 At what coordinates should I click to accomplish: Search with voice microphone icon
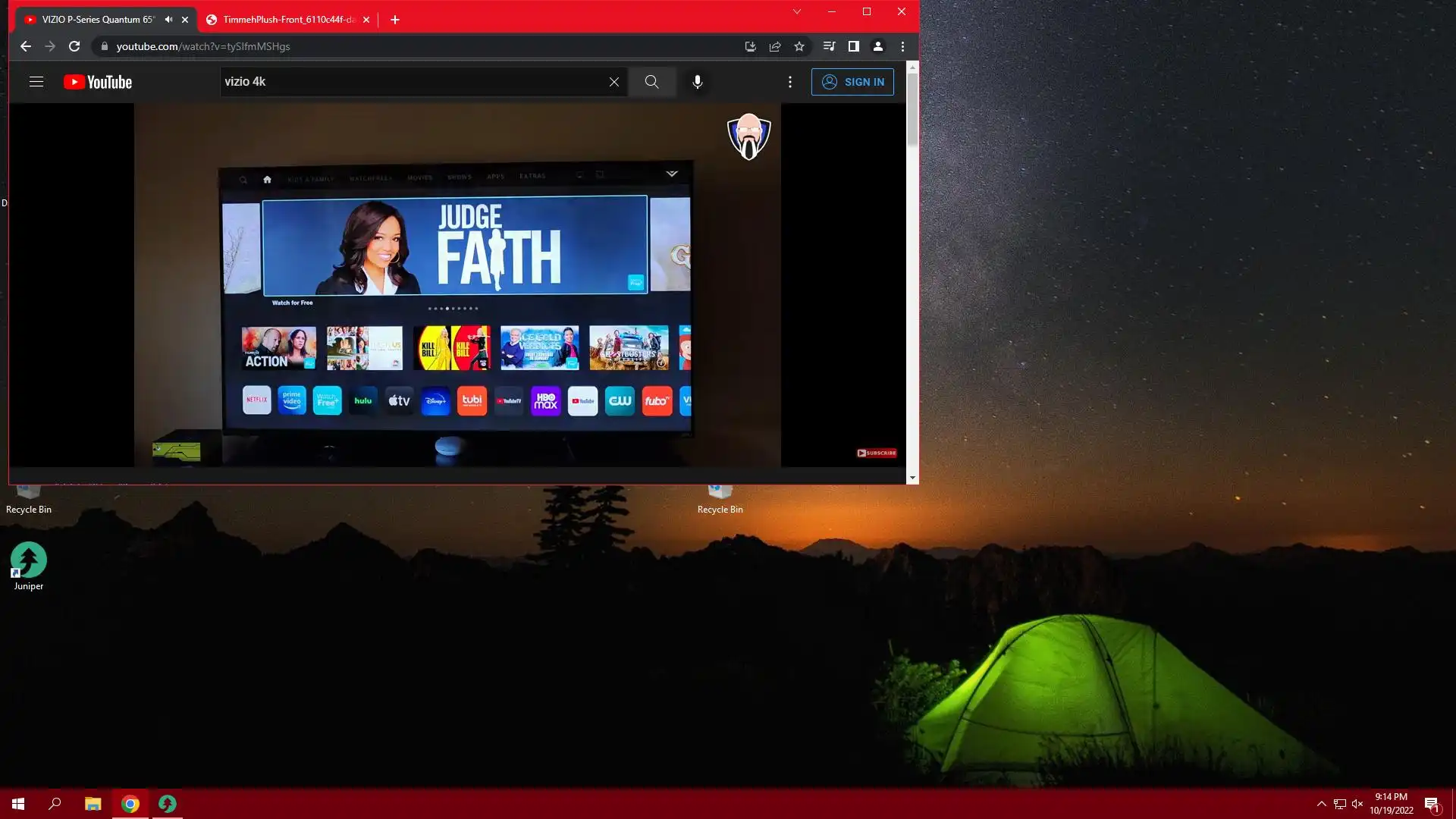pos(698,82)
